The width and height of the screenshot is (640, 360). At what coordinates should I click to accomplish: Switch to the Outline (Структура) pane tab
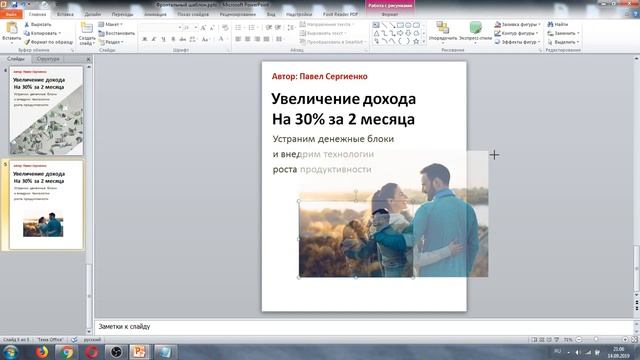pyautogui.click(x=48, y=59)
